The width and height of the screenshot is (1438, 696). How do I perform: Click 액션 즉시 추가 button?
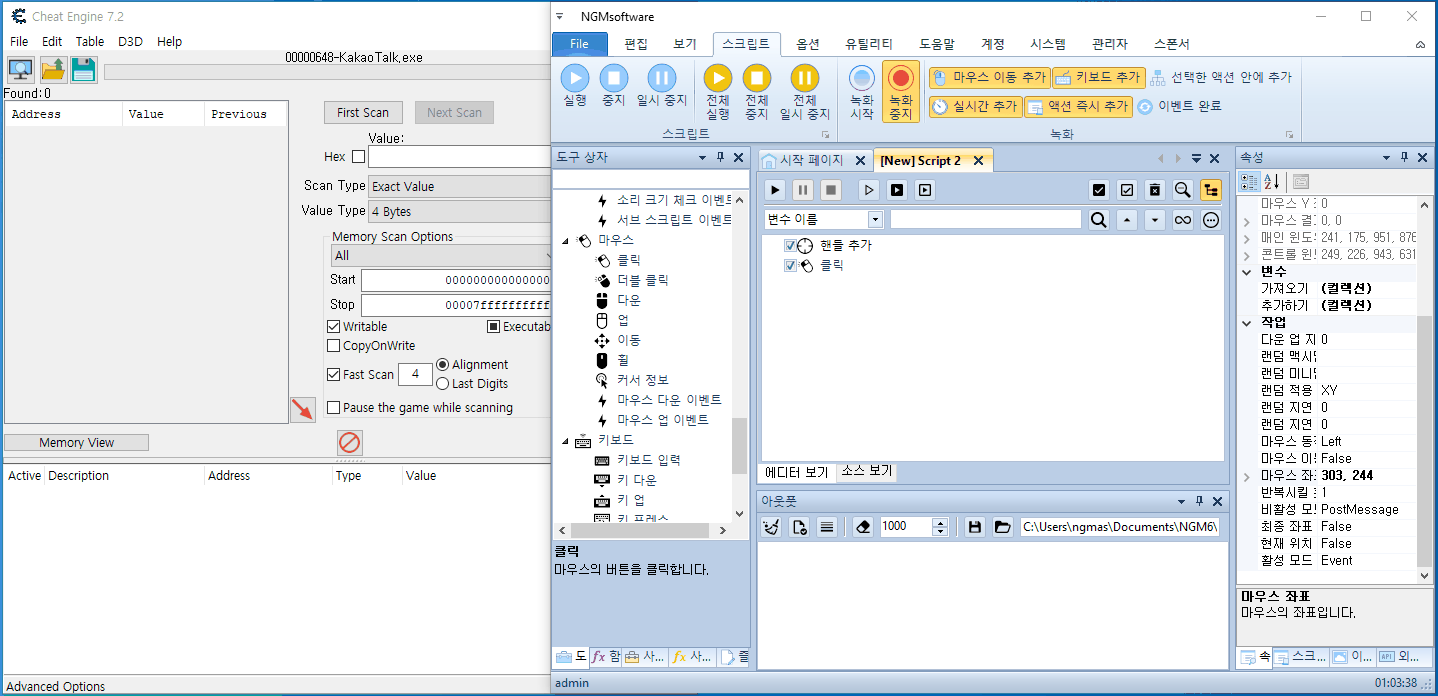click(x=1078, y=106)
